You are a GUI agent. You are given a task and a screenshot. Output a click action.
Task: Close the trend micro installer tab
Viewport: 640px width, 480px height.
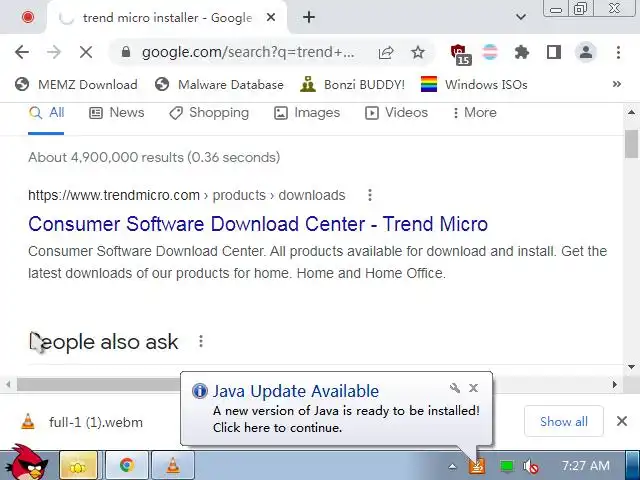point(271,17)
